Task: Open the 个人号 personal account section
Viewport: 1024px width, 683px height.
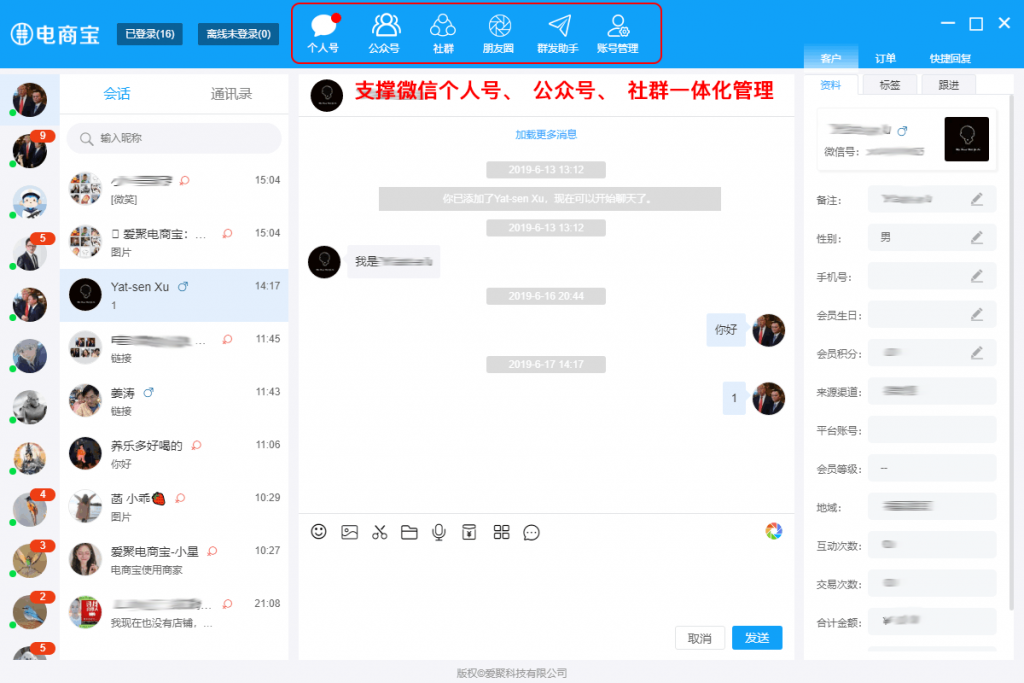Action: click(x=323, y=33)
